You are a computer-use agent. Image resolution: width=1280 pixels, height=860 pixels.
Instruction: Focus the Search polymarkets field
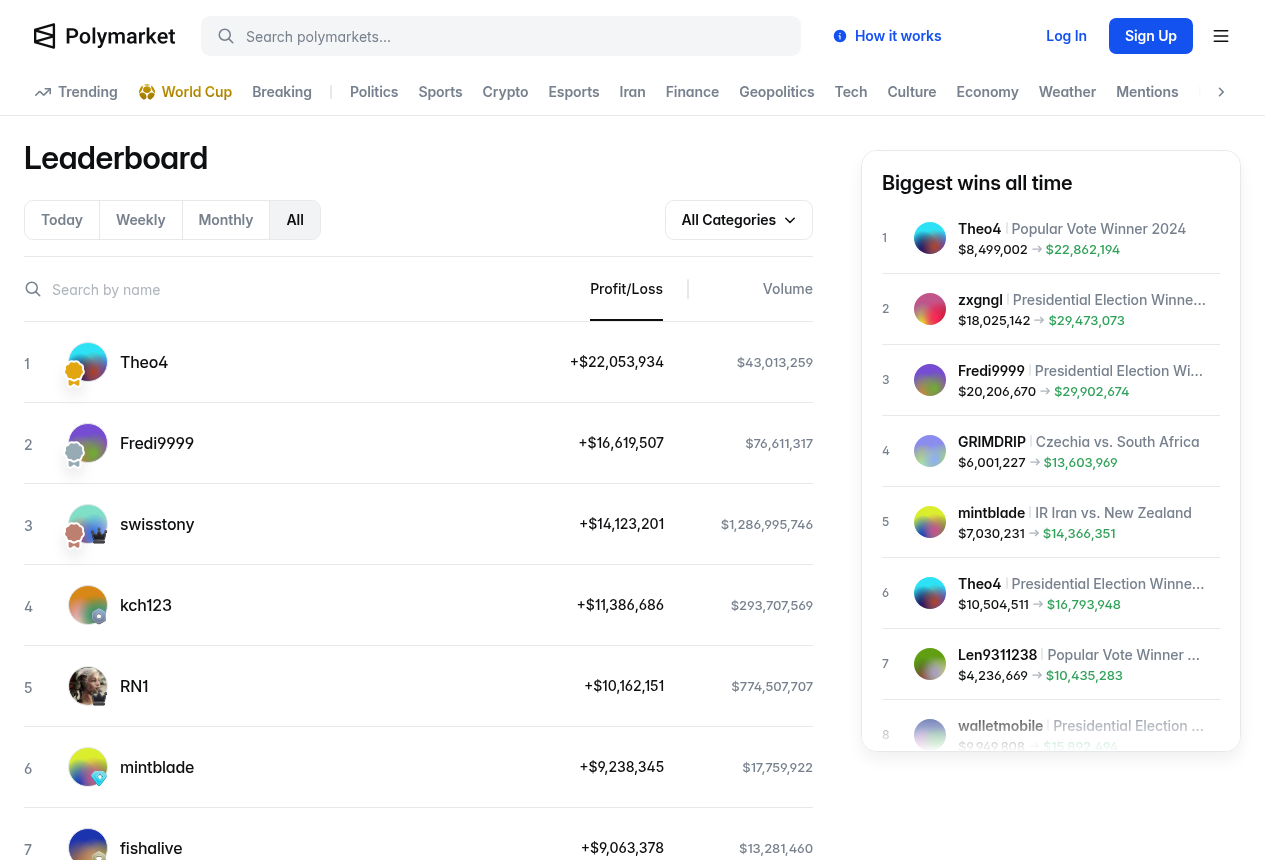pos(501,36)
